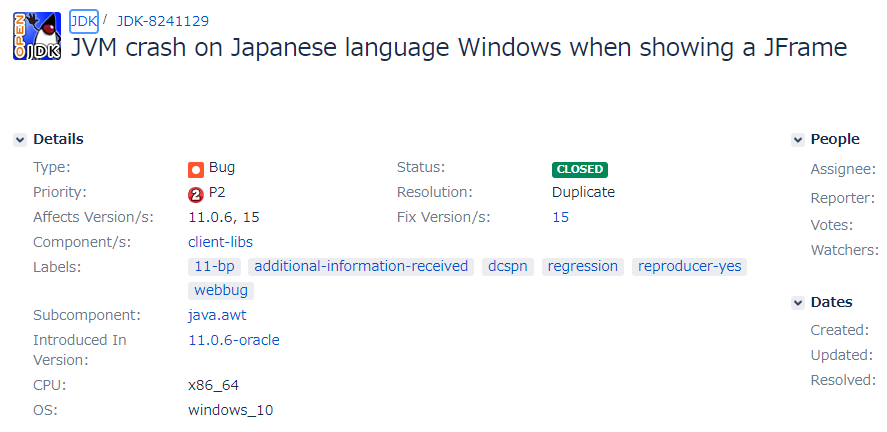Select the regression label
887x432 pixels.
[x=583, y=266]
